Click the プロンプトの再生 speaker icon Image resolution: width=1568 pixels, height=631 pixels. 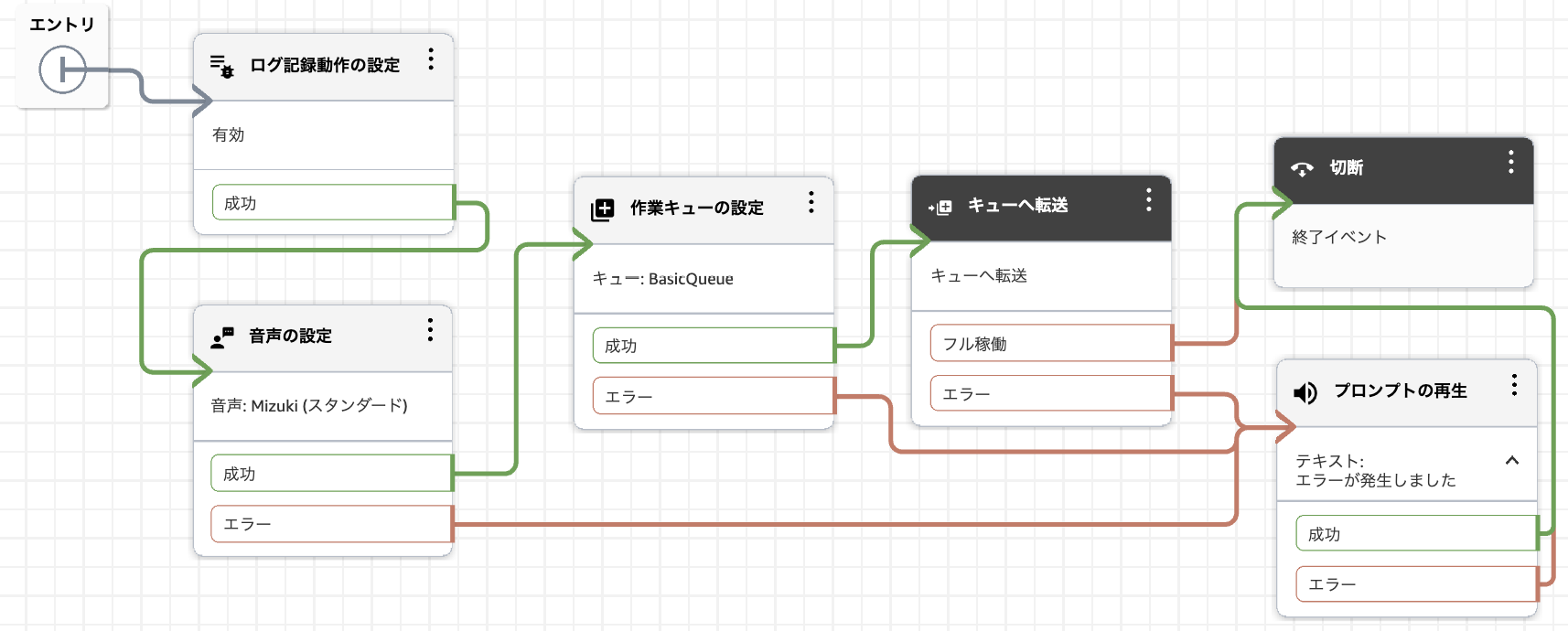(1305, 392)
